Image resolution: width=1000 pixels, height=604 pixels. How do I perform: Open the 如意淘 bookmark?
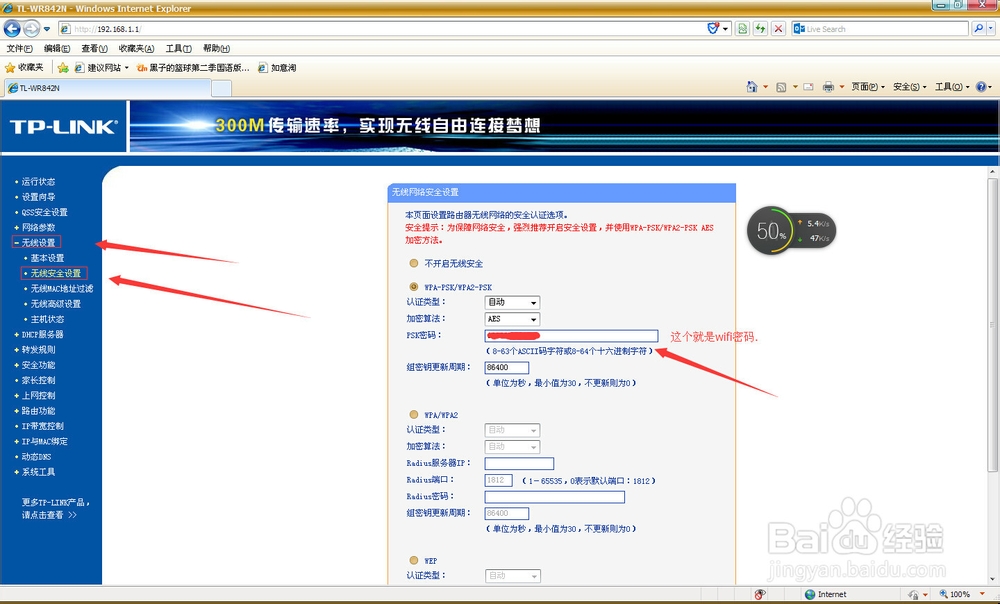pos(277,68)
